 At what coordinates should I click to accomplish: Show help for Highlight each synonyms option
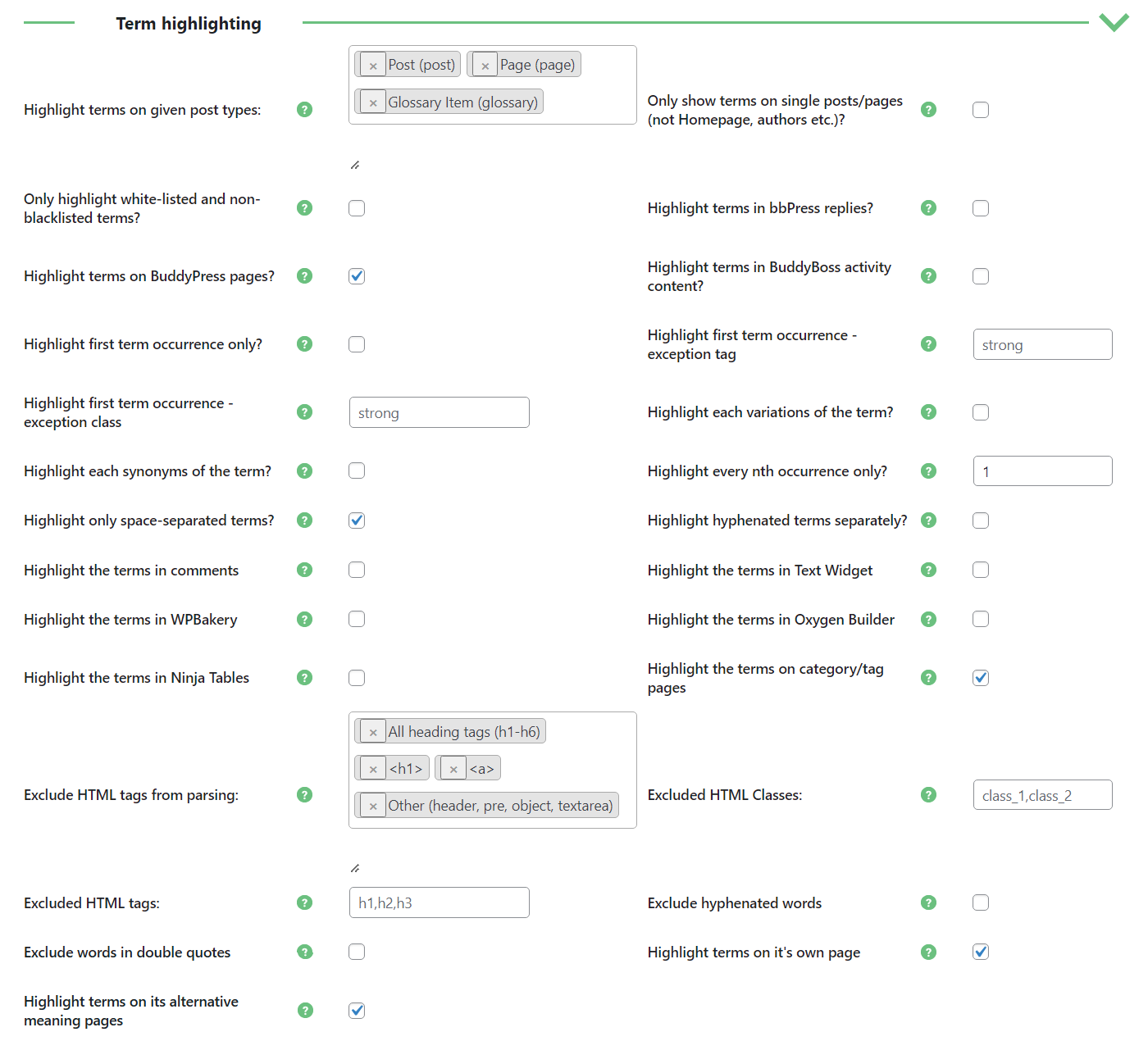pos(304,470)
